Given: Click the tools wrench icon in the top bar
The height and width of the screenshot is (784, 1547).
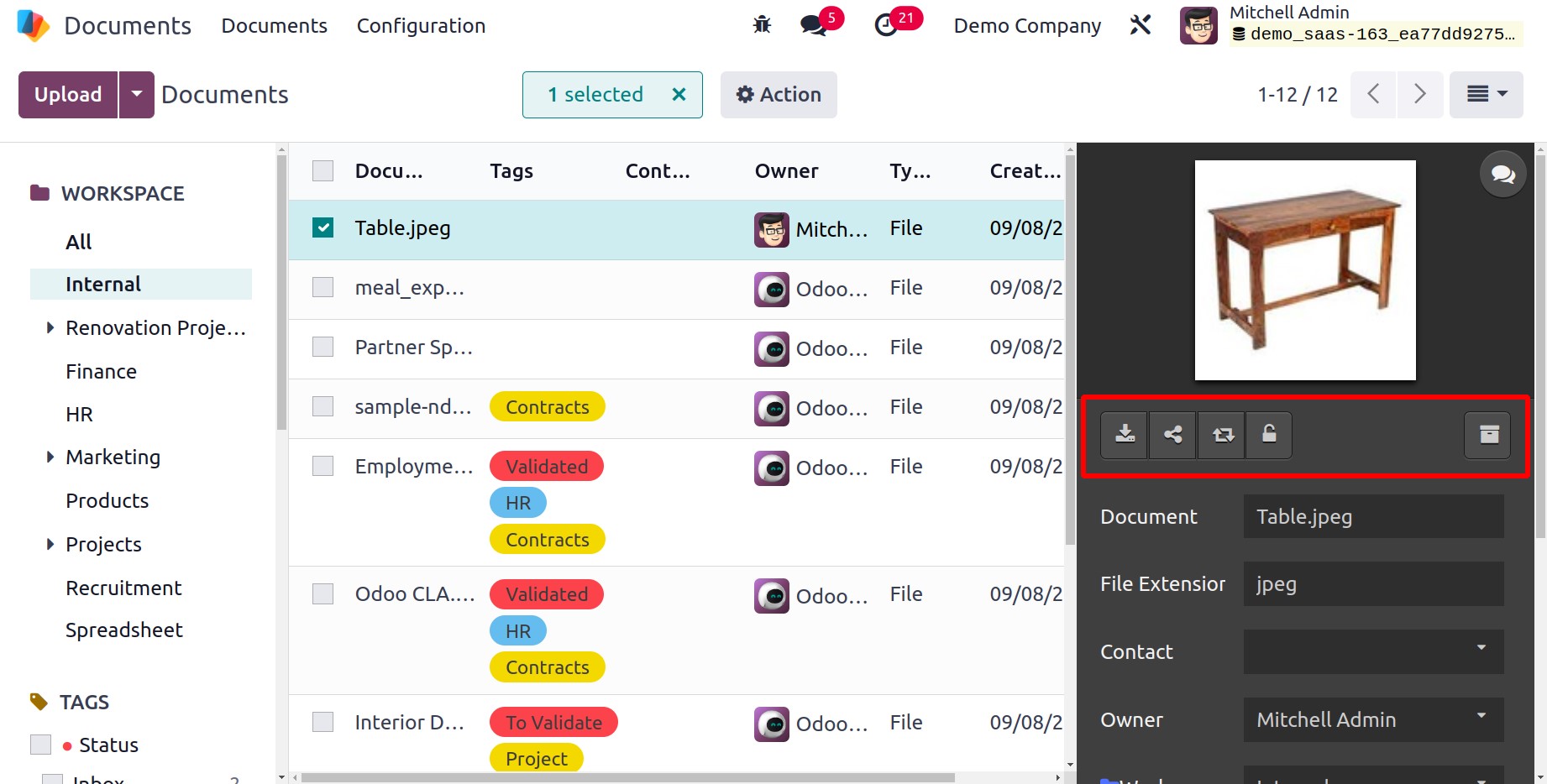Looking at the screenshot, I should [1140, 25].
